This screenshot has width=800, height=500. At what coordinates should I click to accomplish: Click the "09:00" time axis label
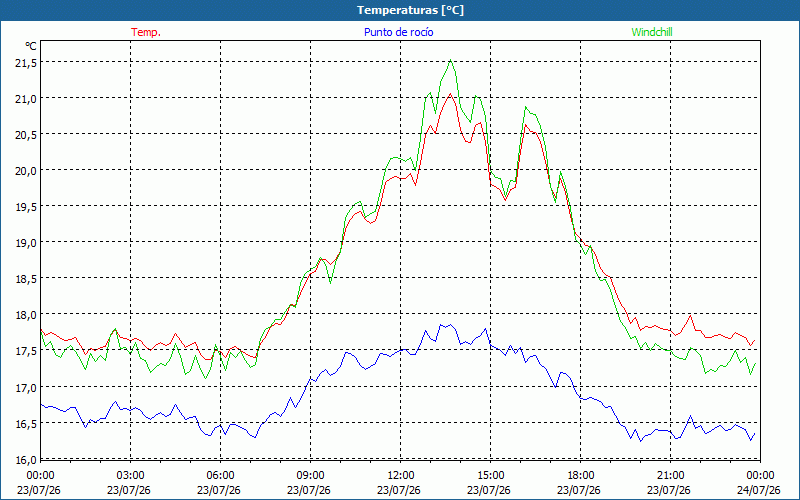[310, 475]
